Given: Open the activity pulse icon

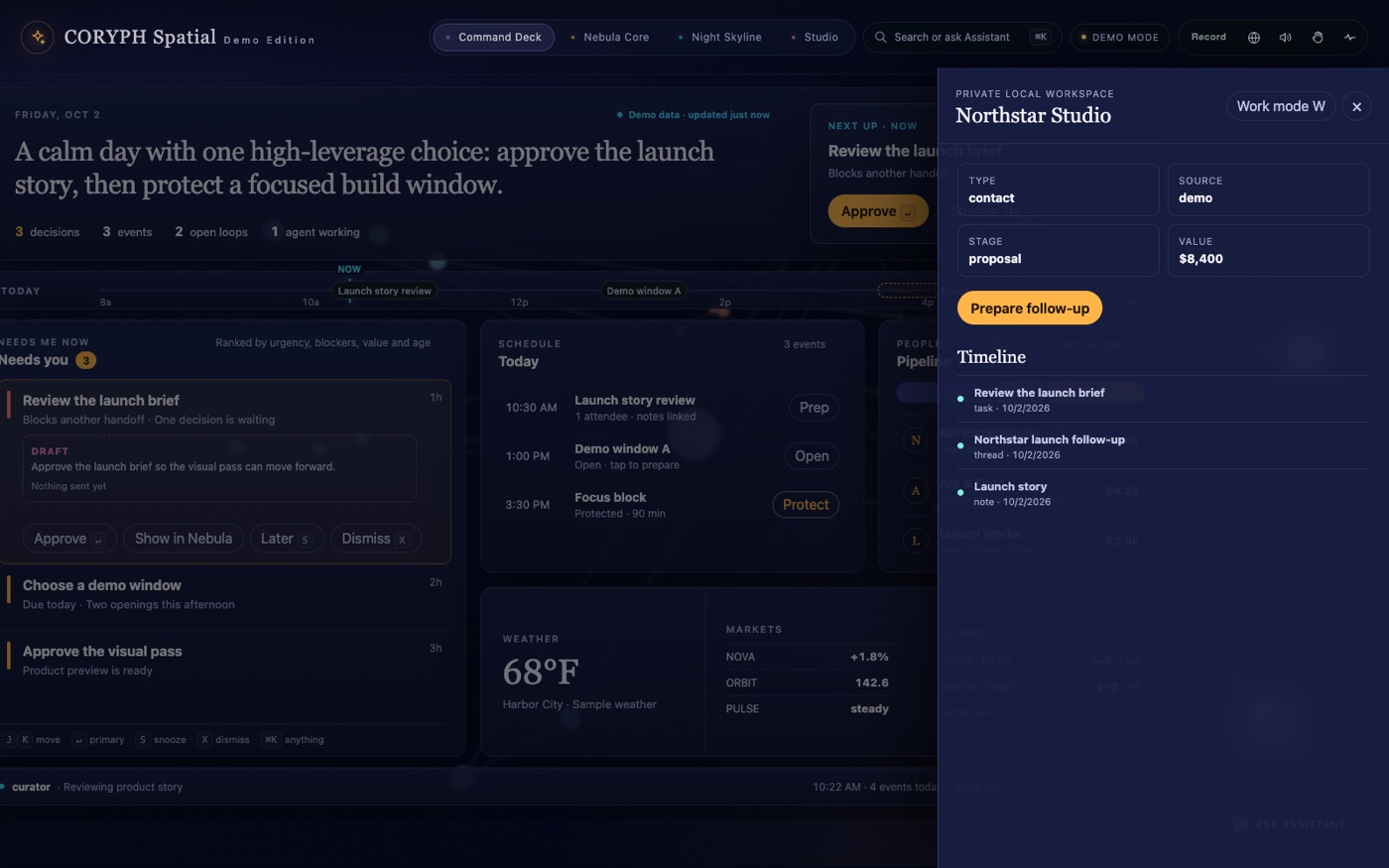Looking at the screenshot, I should click(1349, 38).
